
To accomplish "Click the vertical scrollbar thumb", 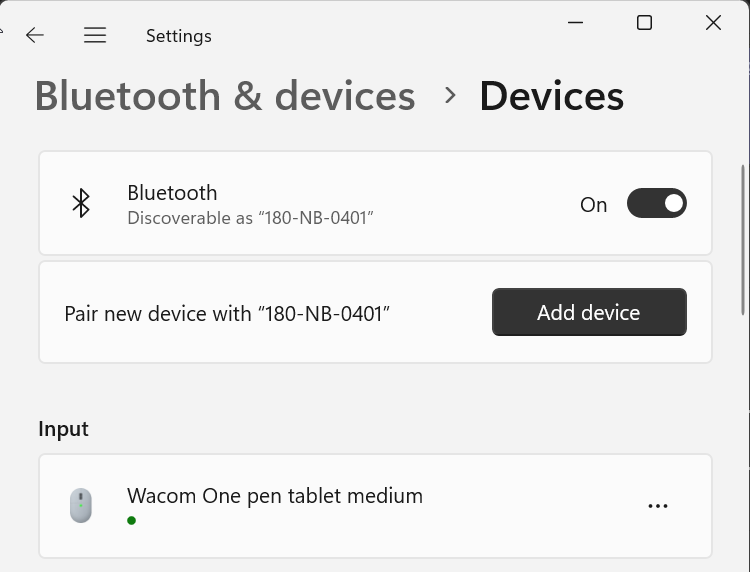I will click(x=743, y=239).
